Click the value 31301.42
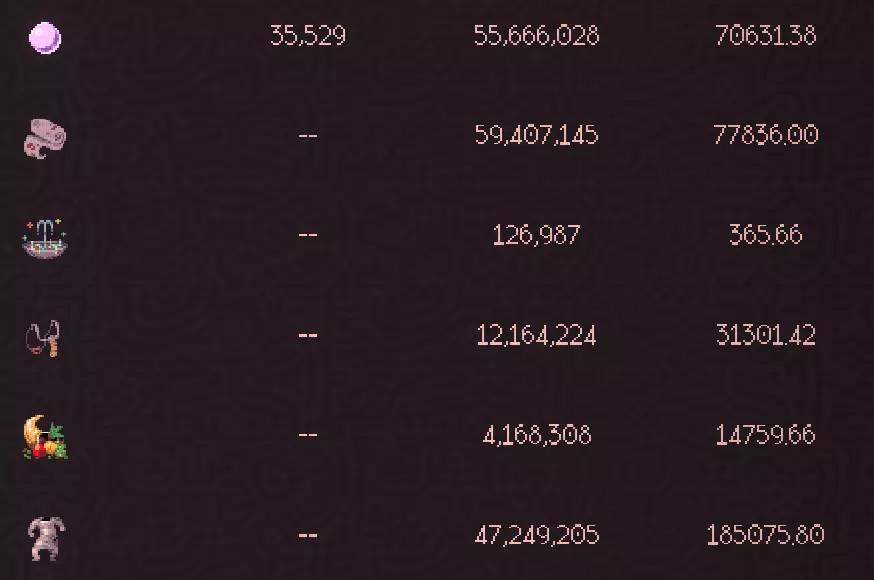This screenshot has height=580, width=874. click(766, 335)
